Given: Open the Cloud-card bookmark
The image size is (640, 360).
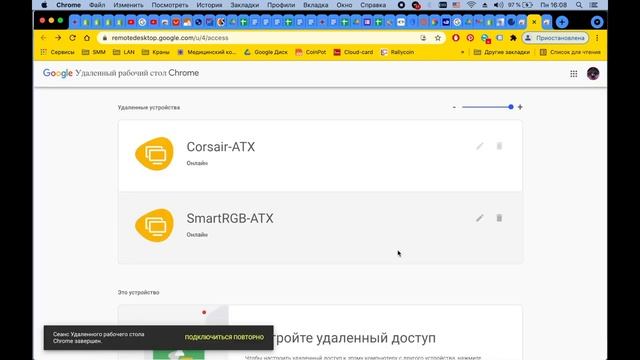Looking at the screenshot, I should (353, 52).
